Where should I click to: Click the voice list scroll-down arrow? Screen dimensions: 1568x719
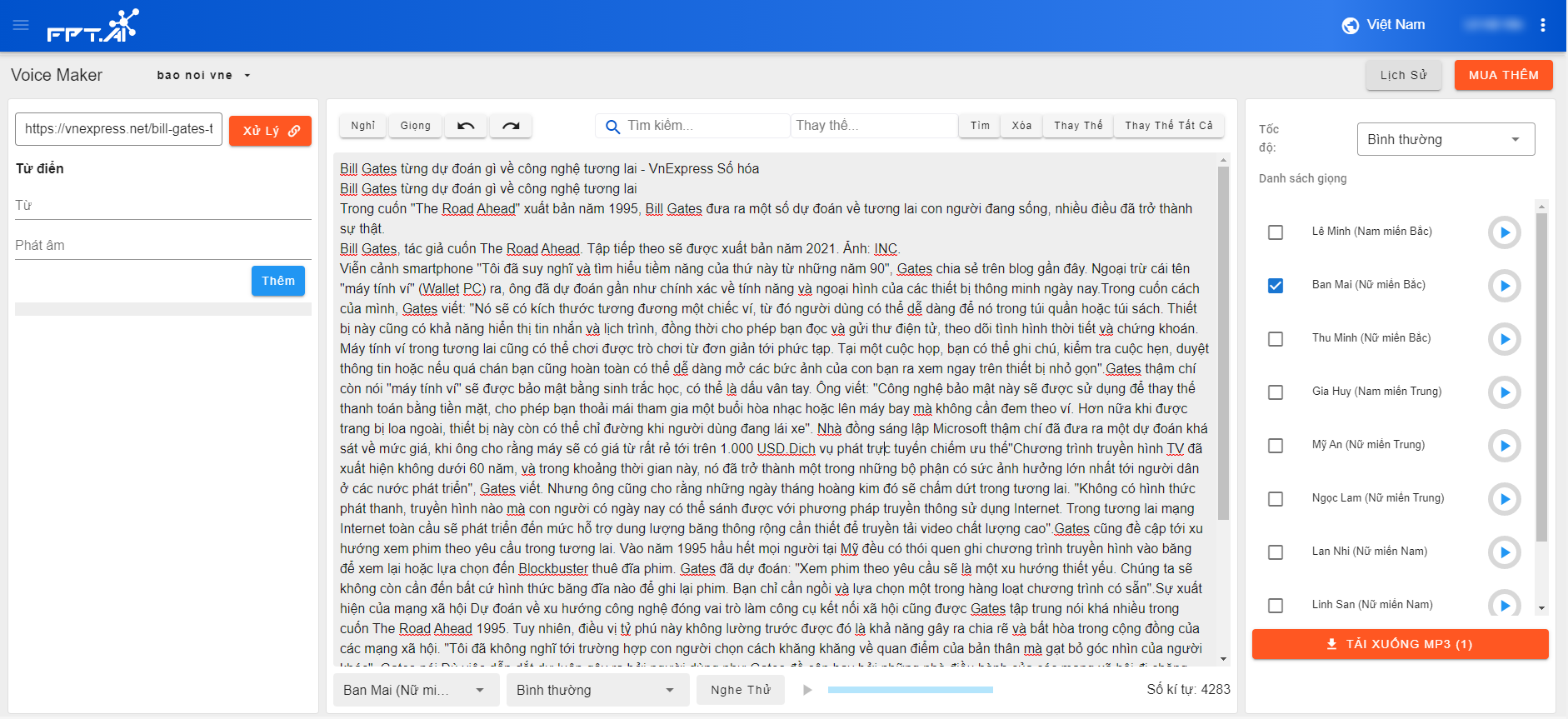(1541, 609)
